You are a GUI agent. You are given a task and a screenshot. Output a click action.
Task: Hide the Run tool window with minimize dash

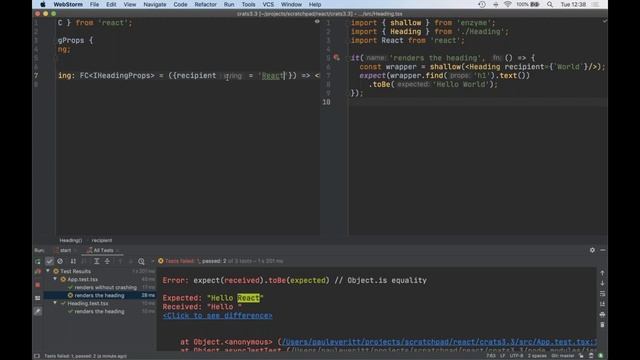603,250
